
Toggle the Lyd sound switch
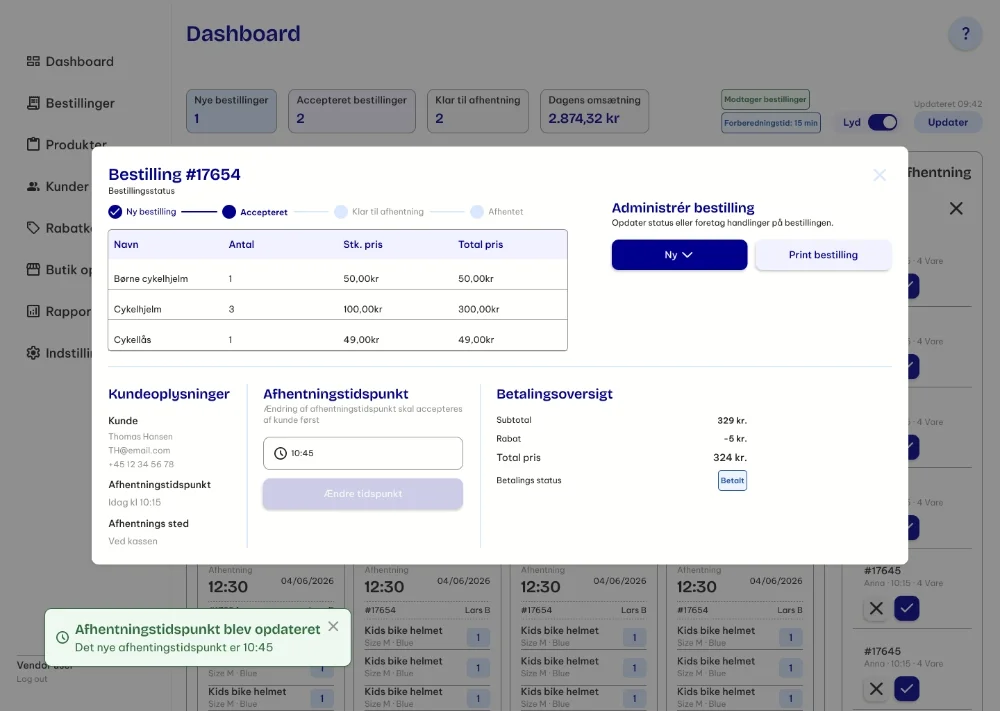[883, 122]
